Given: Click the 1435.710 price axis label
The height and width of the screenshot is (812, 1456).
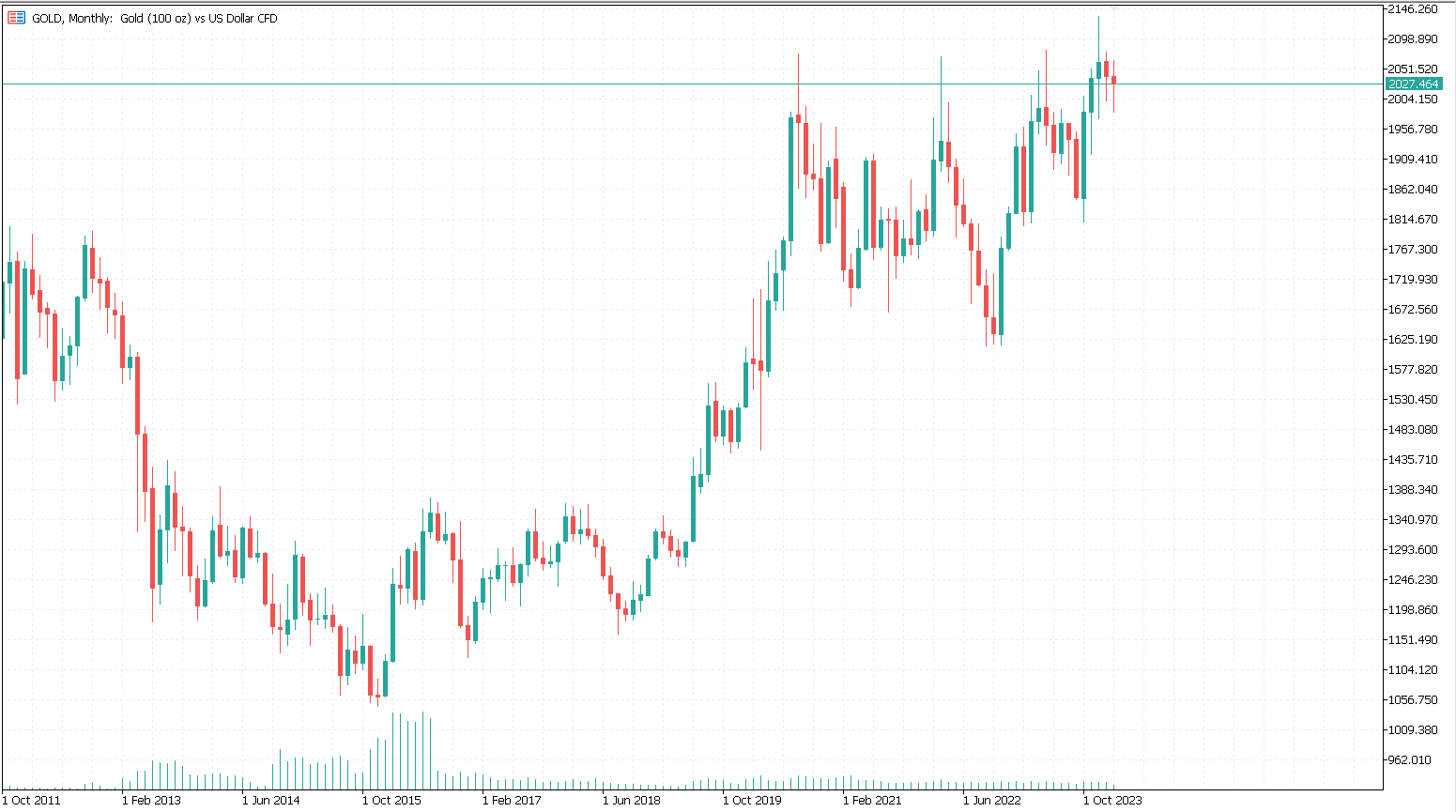Looking at the screenshot, I should point(1413,460).
